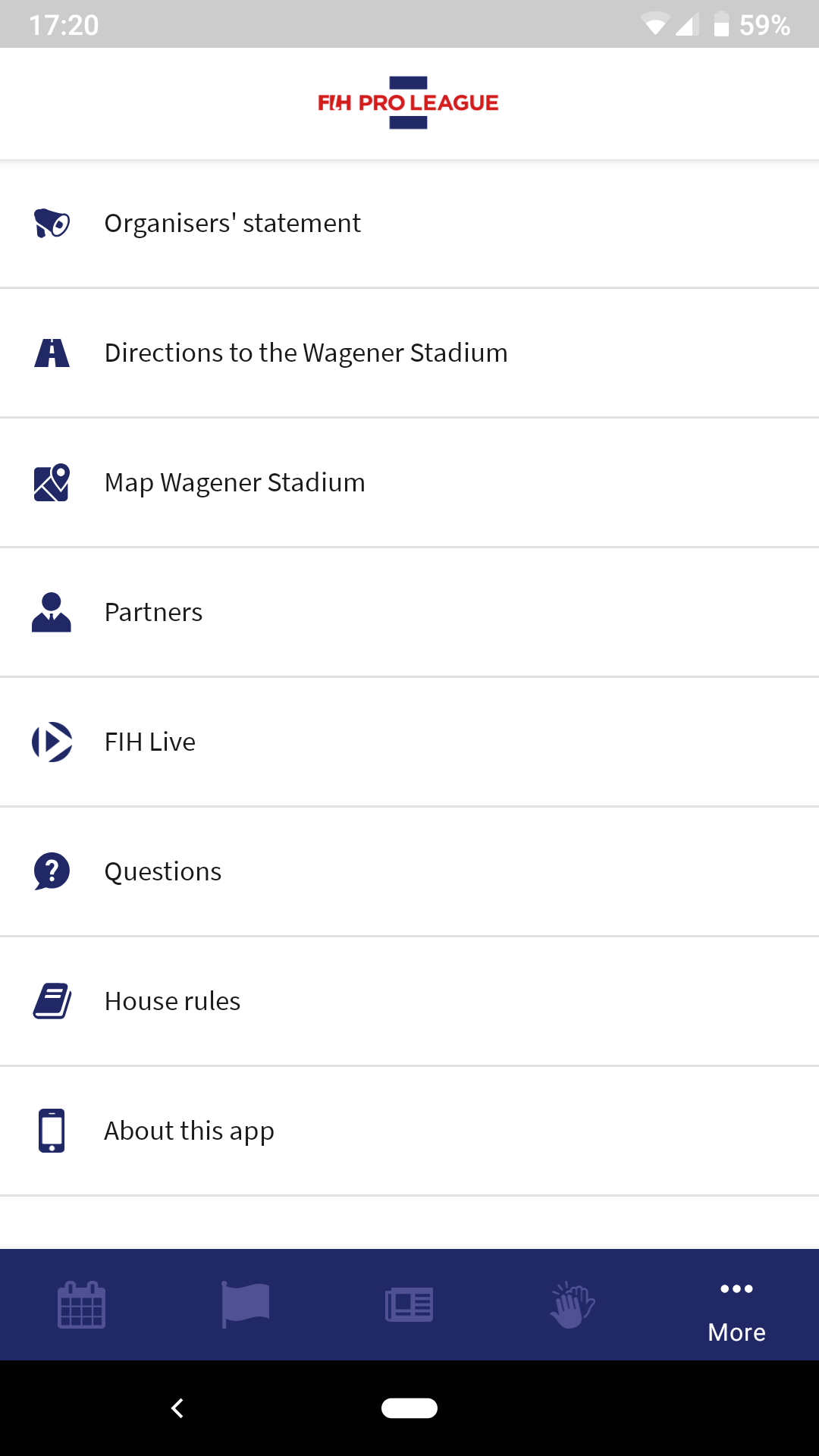The width and height of the screenshot is (819, 1456).
Task: Open Directions to the Wagener Stadium
Action: 306,353
